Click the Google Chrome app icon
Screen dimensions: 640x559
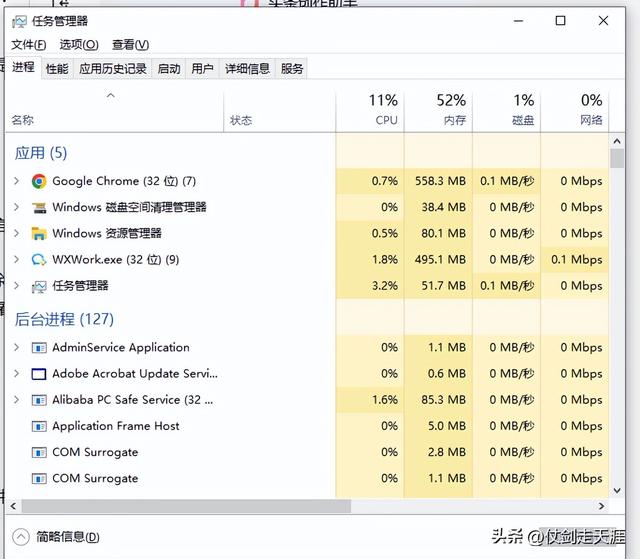coord(39,181)
